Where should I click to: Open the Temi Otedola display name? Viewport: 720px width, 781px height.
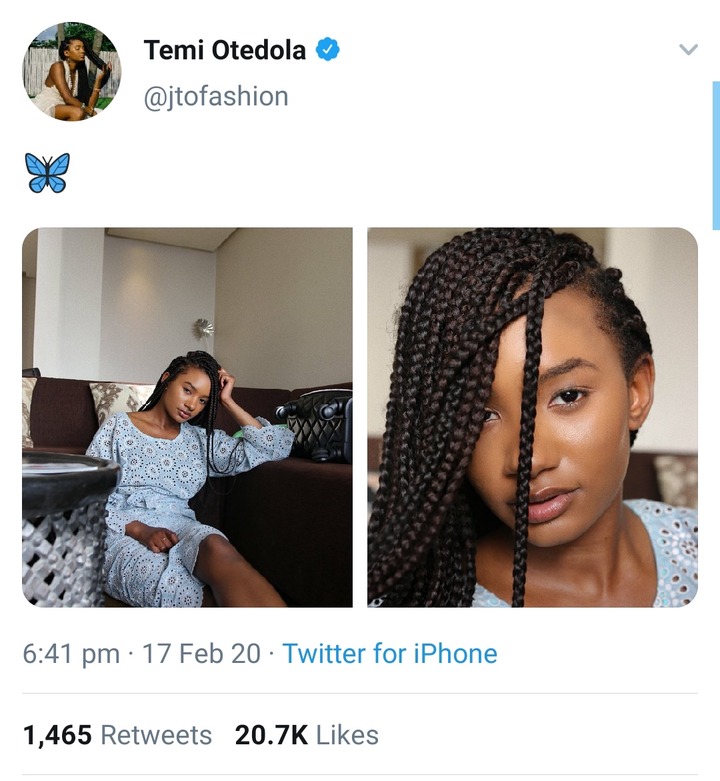click(x=225, y=50)
